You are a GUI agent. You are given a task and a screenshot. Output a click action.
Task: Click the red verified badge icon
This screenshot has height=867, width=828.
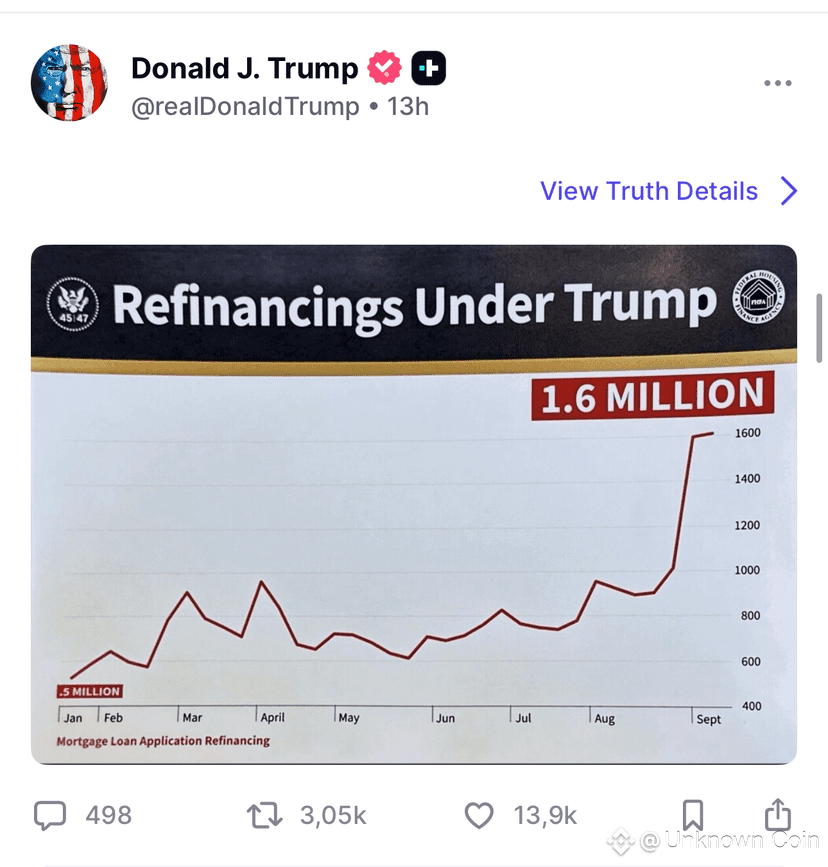click(385, 68)
